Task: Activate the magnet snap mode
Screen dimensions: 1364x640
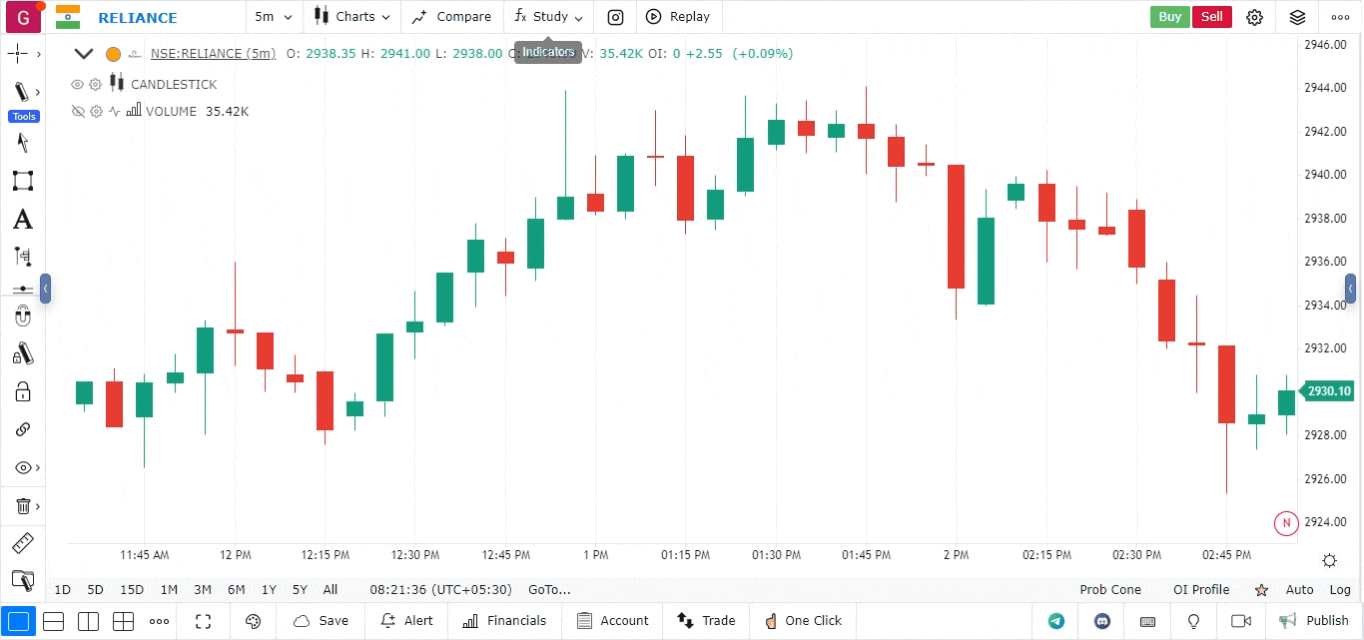Action: [x=22, y=317]
